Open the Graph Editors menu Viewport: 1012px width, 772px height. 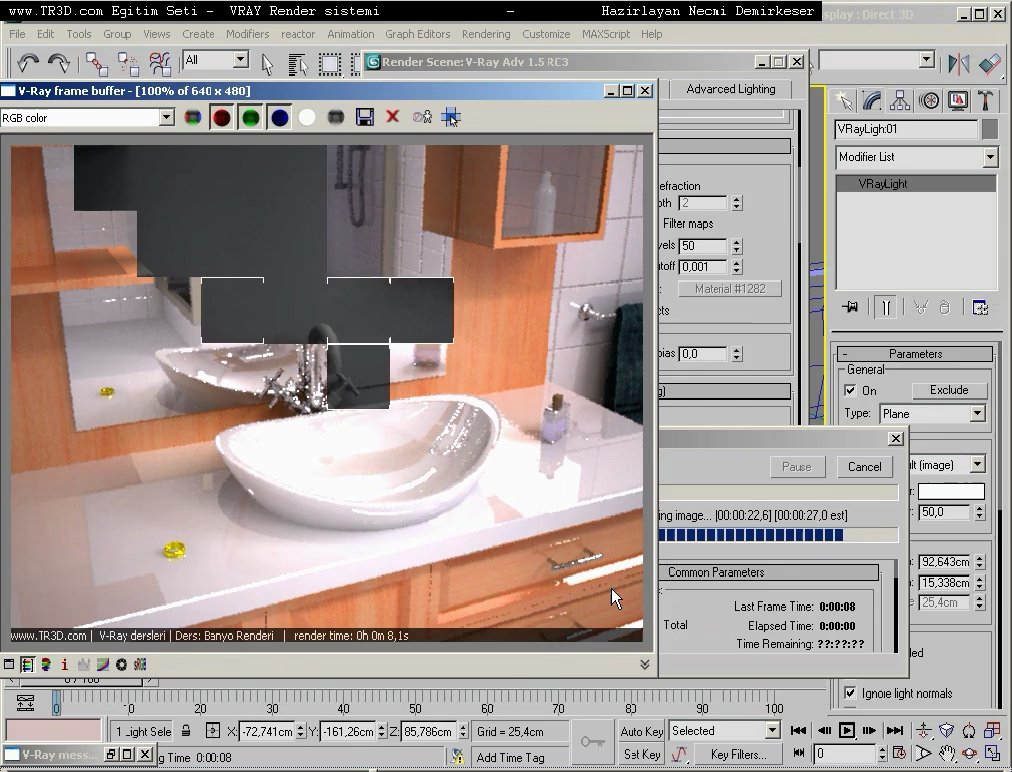tap(418, 34)
